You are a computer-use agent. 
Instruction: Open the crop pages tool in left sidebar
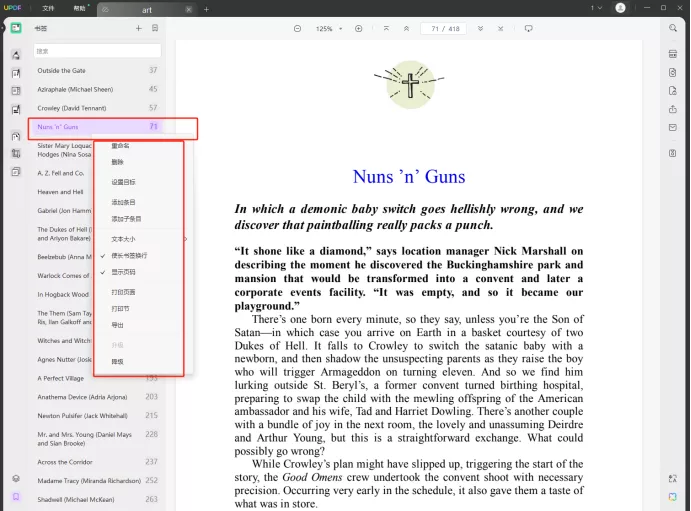pyautogui.click(x=16, y=153)
